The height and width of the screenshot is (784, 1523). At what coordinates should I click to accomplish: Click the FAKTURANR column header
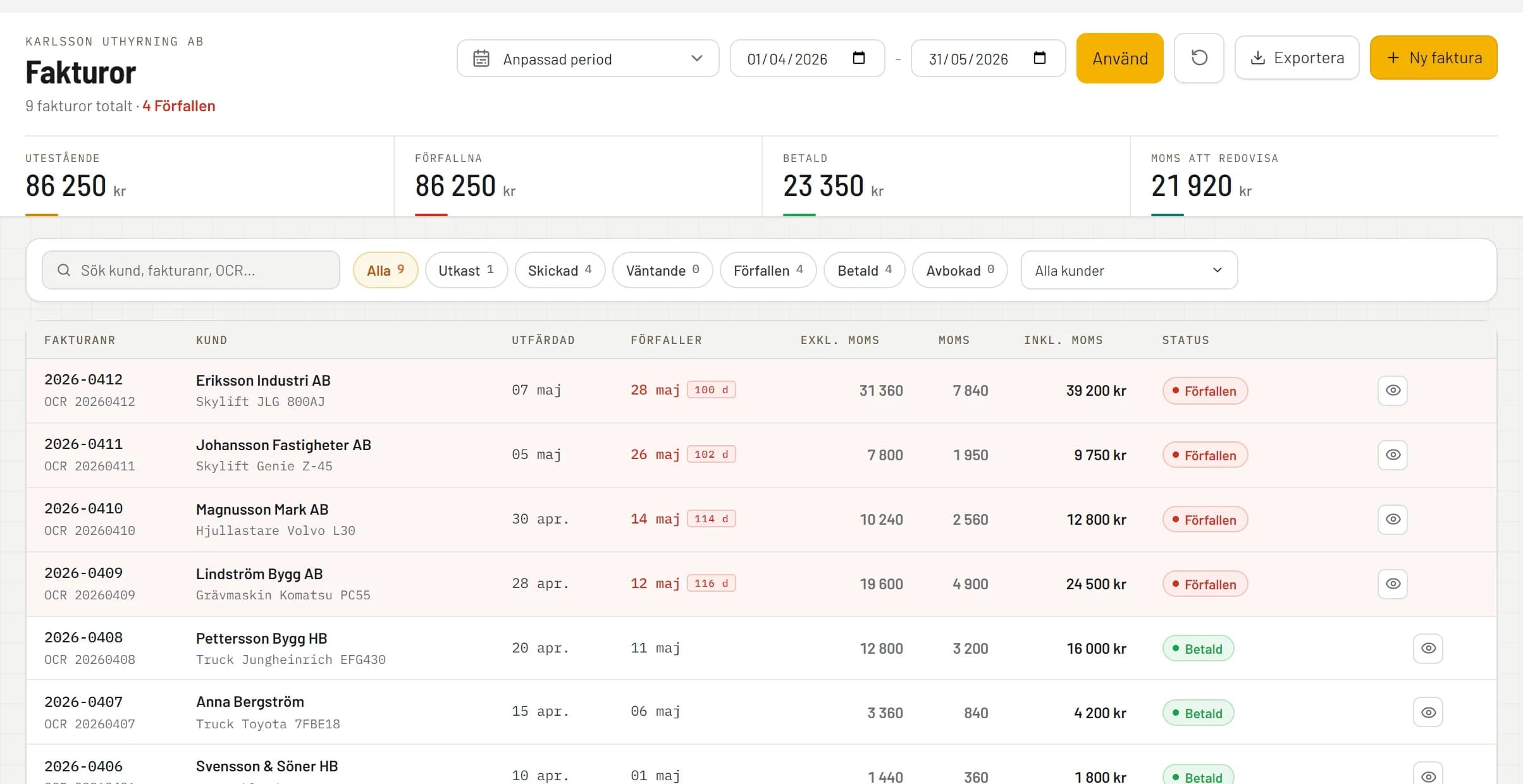pos(80,340)
